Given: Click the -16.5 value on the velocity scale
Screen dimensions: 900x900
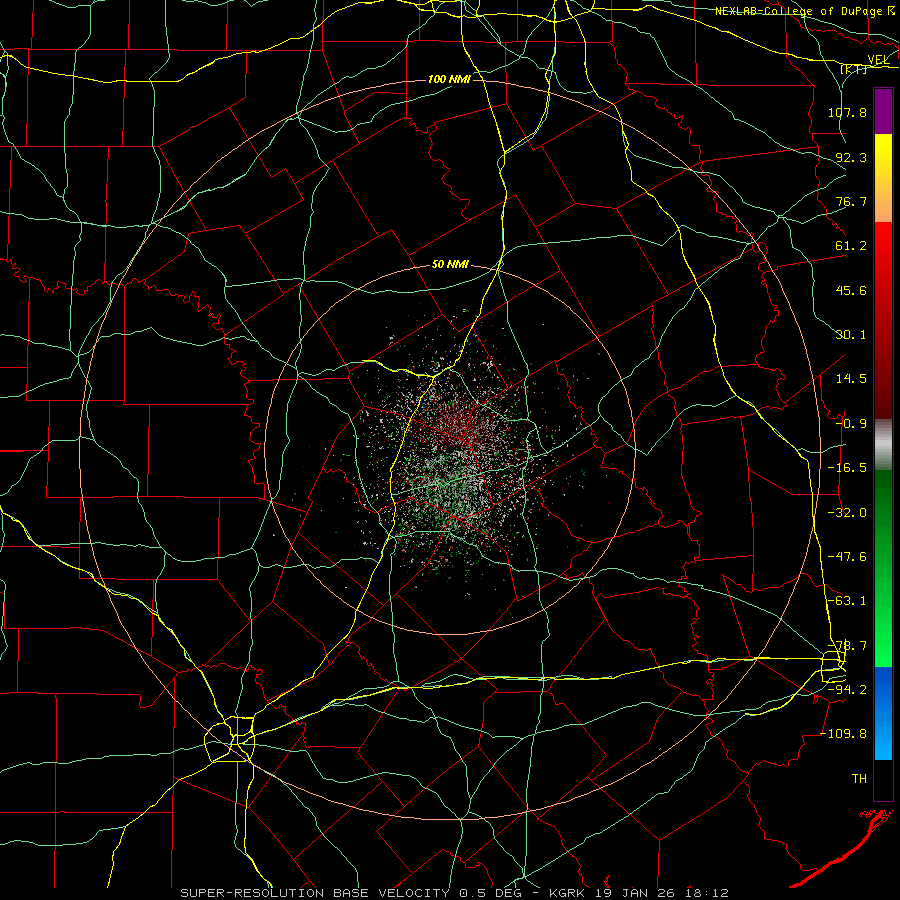Looking at the screenshot, I should (847, 468).
